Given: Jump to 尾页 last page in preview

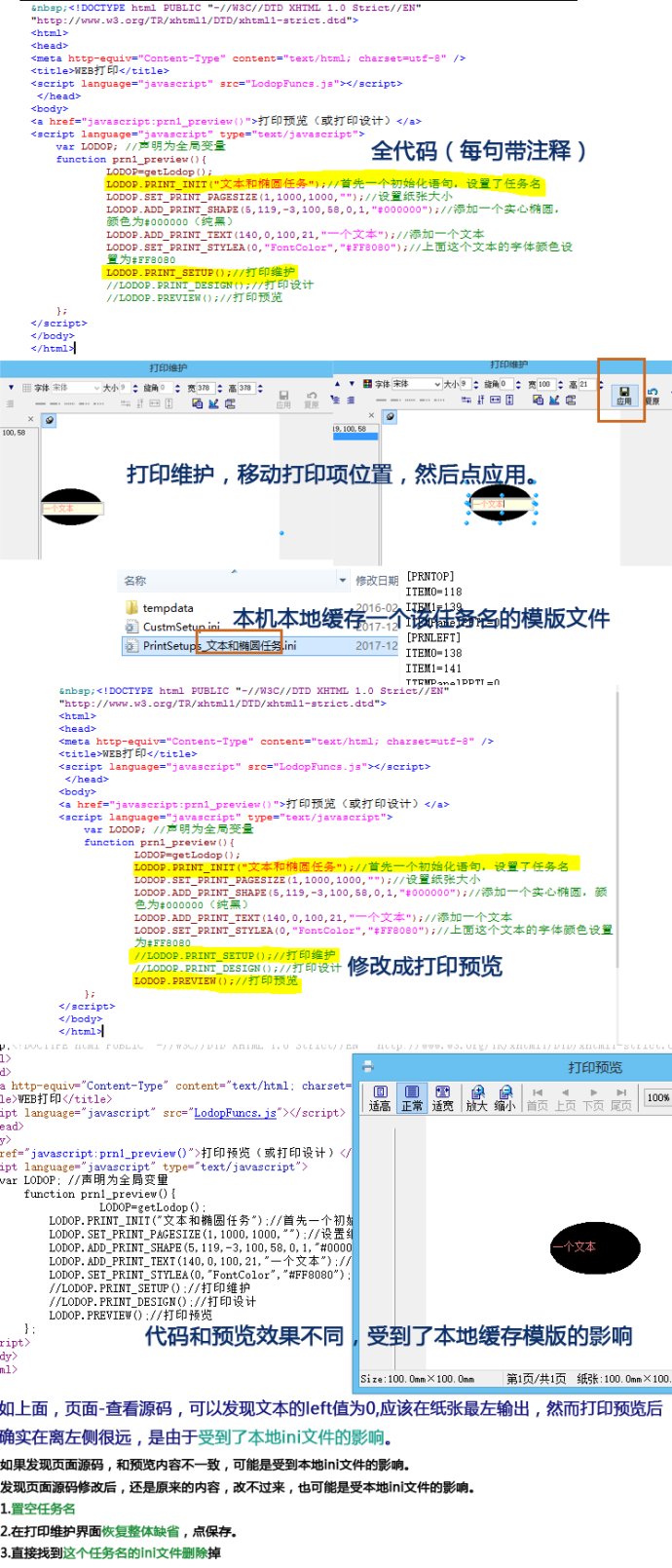Looking at the screenshot, I should 620,1098.
